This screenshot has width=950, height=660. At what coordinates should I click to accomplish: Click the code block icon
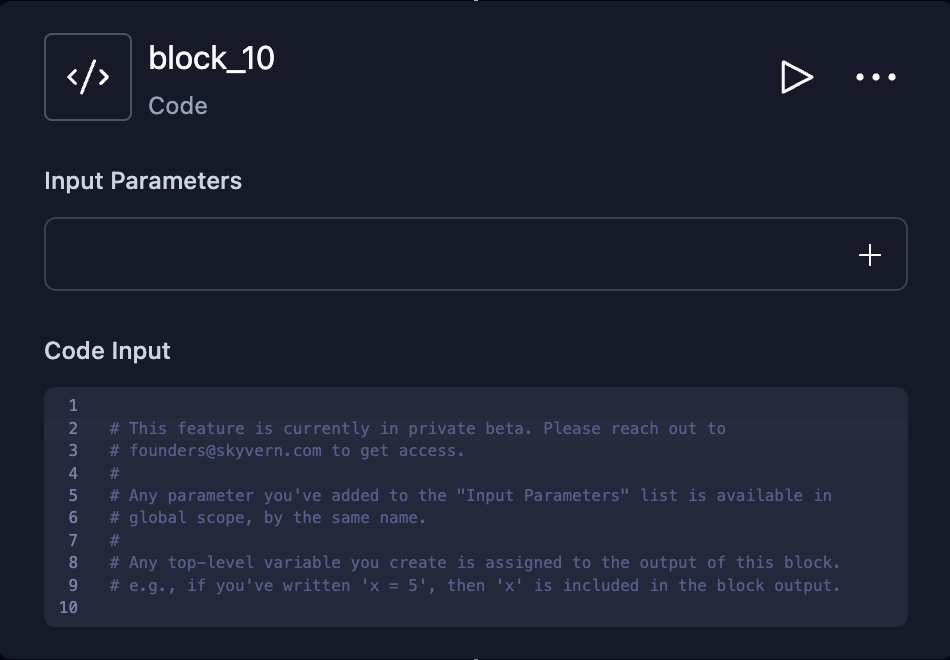point(88,77)
